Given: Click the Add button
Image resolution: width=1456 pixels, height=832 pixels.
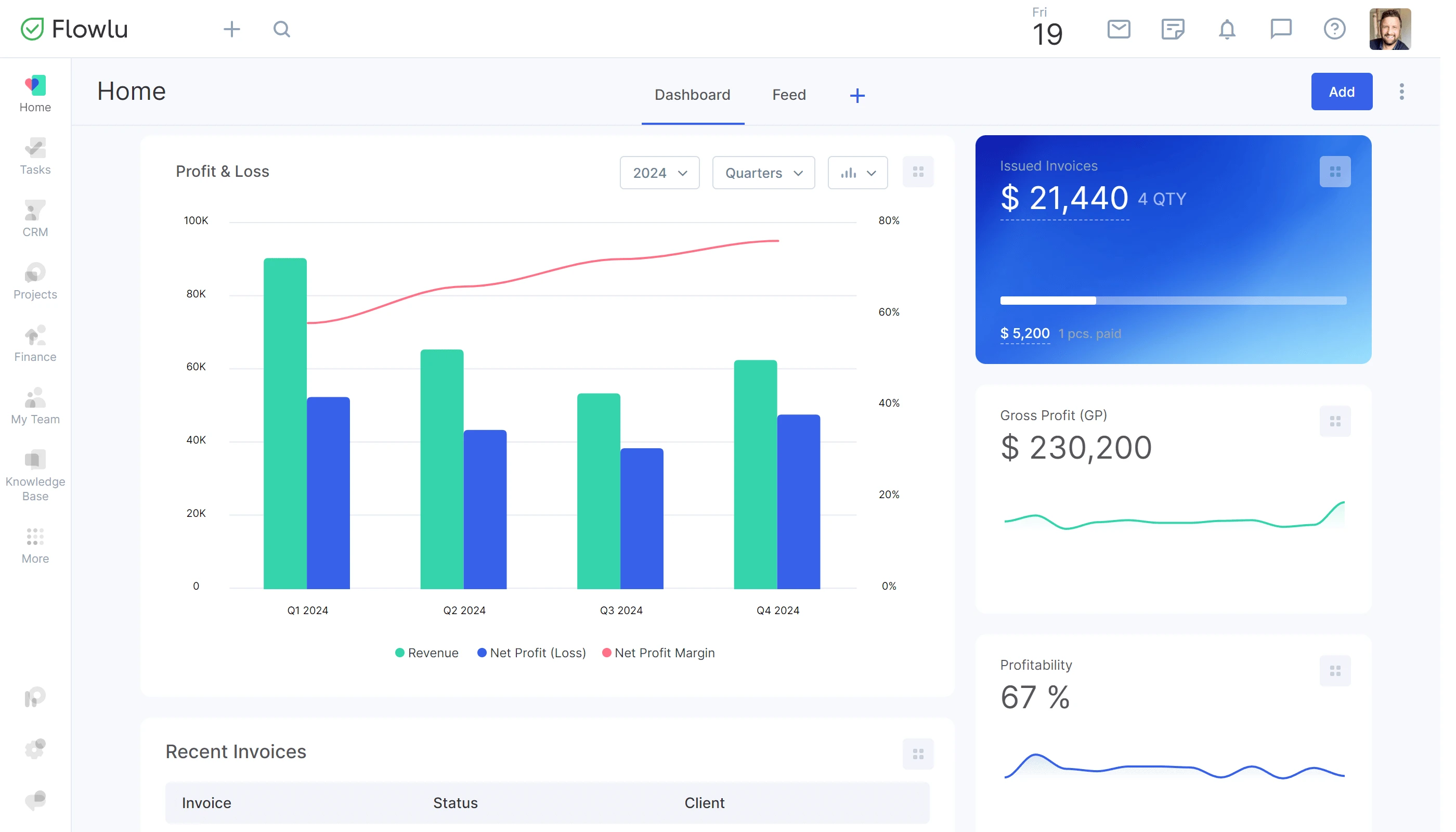Looking at the screenshot, I should pyautogui.click(x=1341, y=92).
